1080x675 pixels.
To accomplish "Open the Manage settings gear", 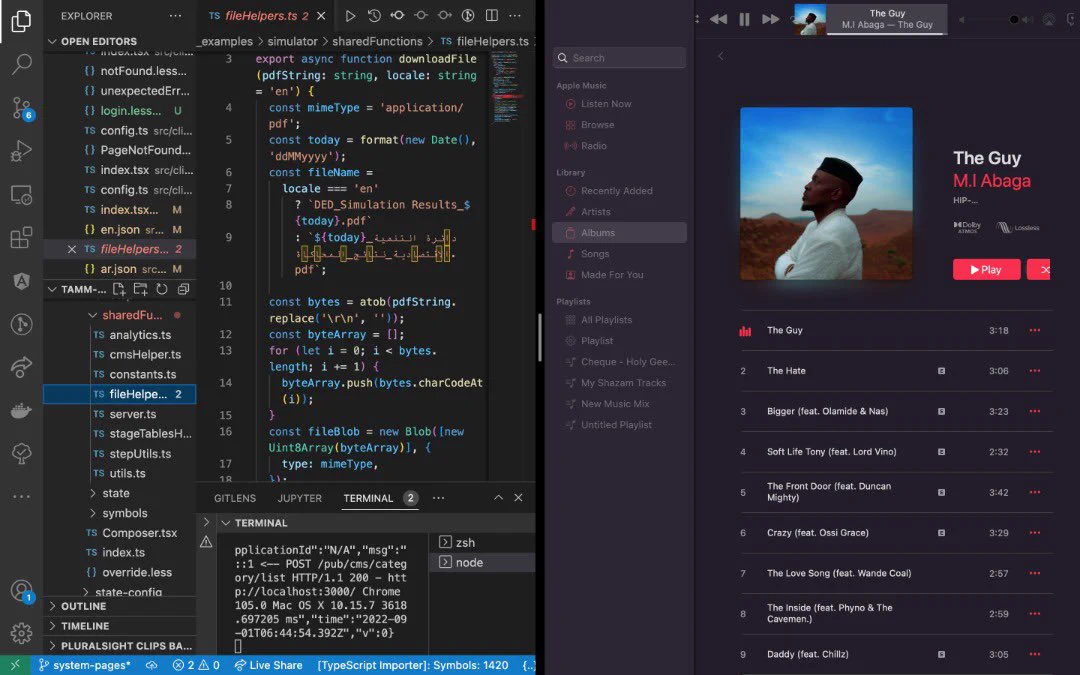I will click(x=21, y=632).
